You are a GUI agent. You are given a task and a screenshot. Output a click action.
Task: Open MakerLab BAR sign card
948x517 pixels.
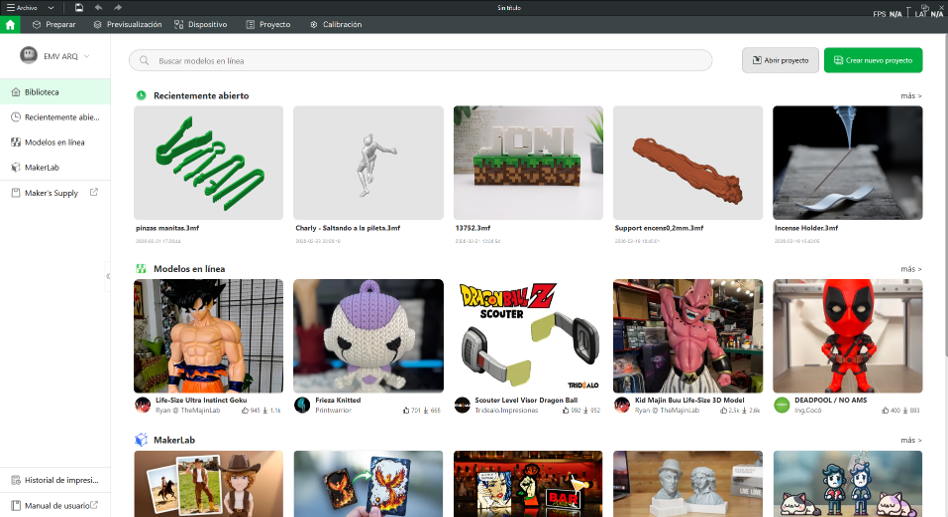pyautogui.click(x=528, y=484)
